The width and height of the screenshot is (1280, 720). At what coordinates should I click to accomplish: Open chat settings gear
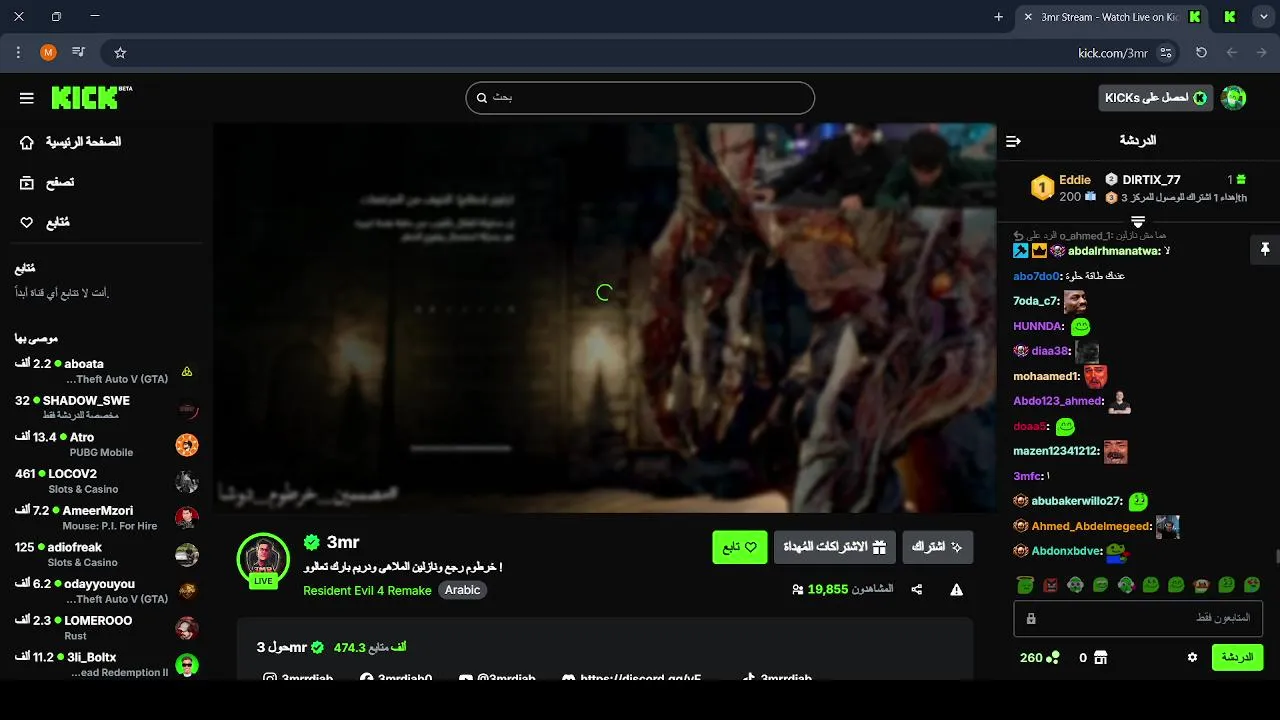click(1192, 658)
